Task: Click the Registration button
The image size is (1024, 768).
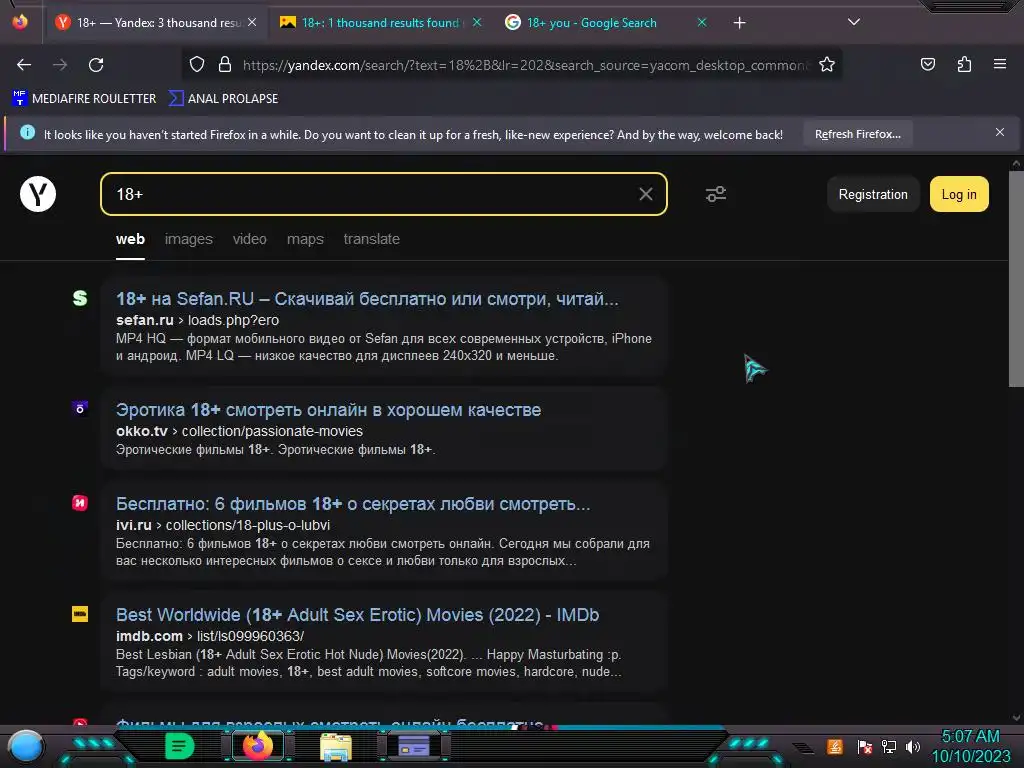Action: point(872,194)
